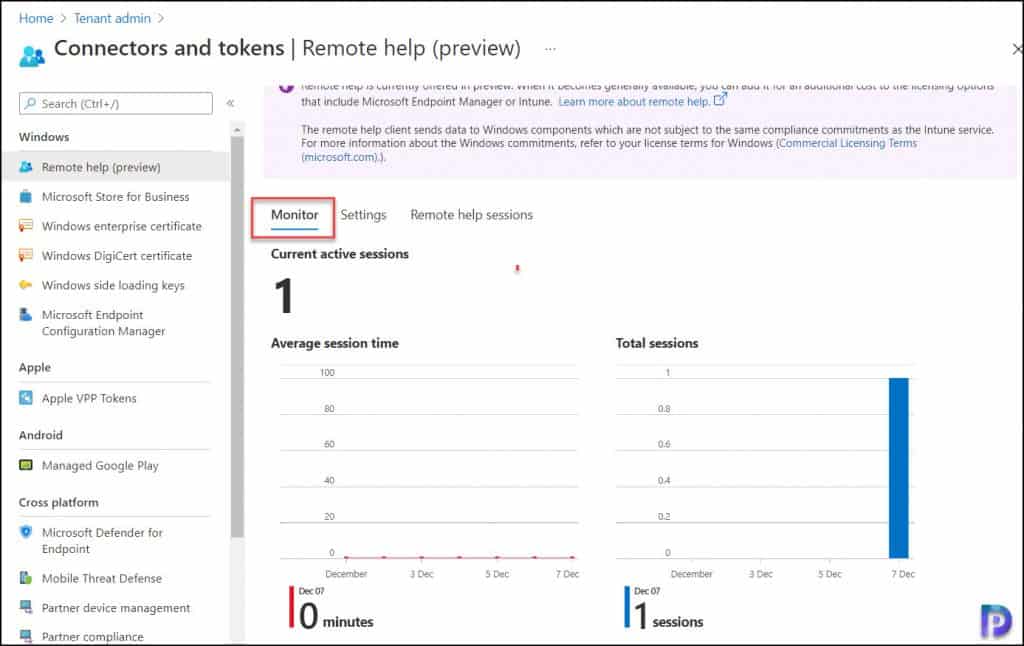
Task: Click the Connectors and tokens people icon
Action: (x=32, y=56)
